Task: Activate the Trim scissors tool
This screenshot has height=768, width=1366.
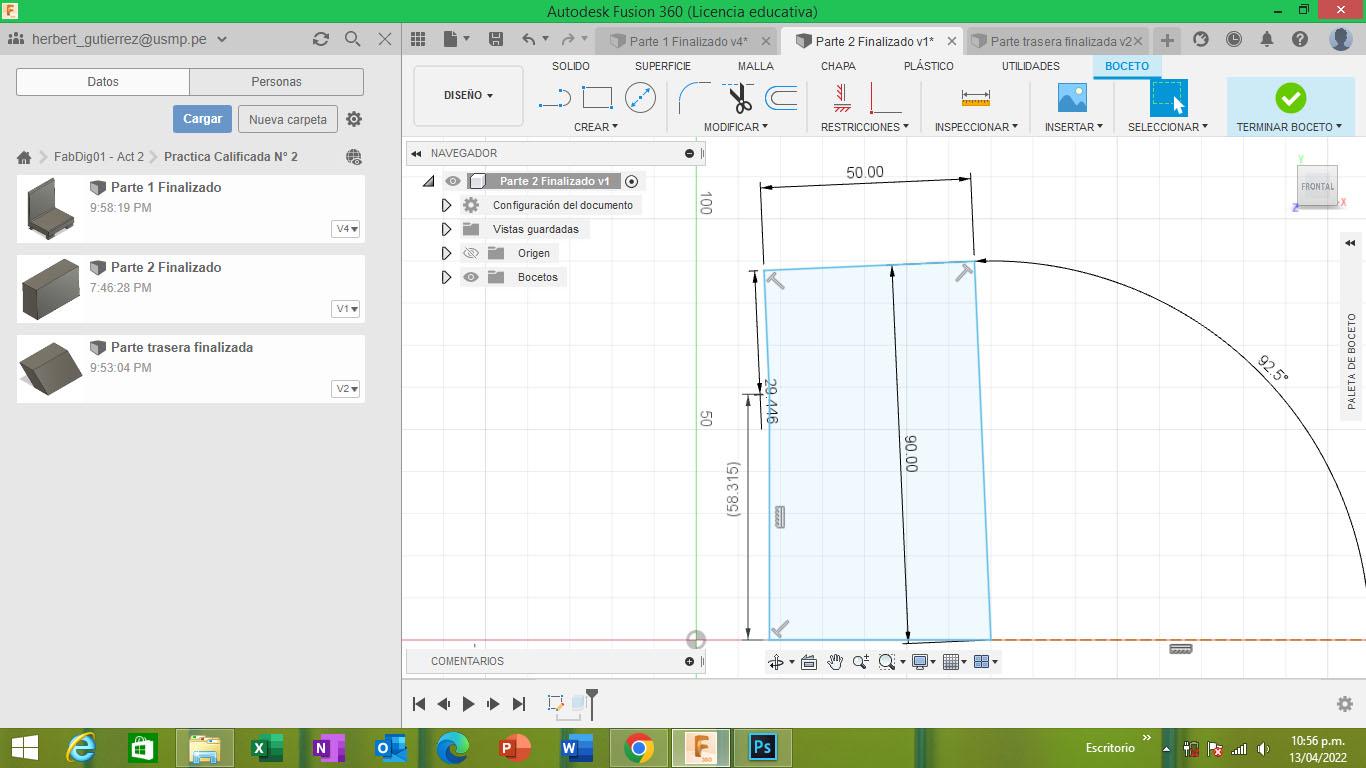Action: point(739,98)
